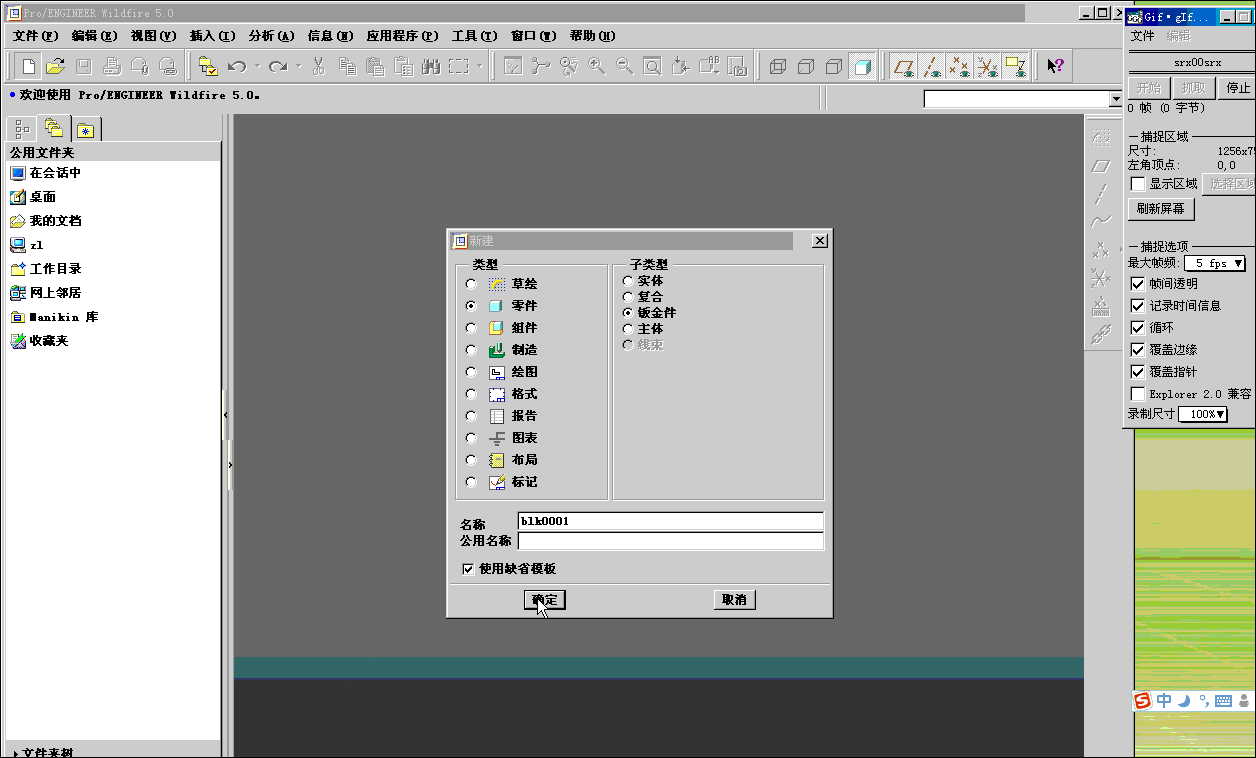Viewport: 1256px width, 758px height.
Task: Click the 名称 input field
Action: (x=671, y=521)
